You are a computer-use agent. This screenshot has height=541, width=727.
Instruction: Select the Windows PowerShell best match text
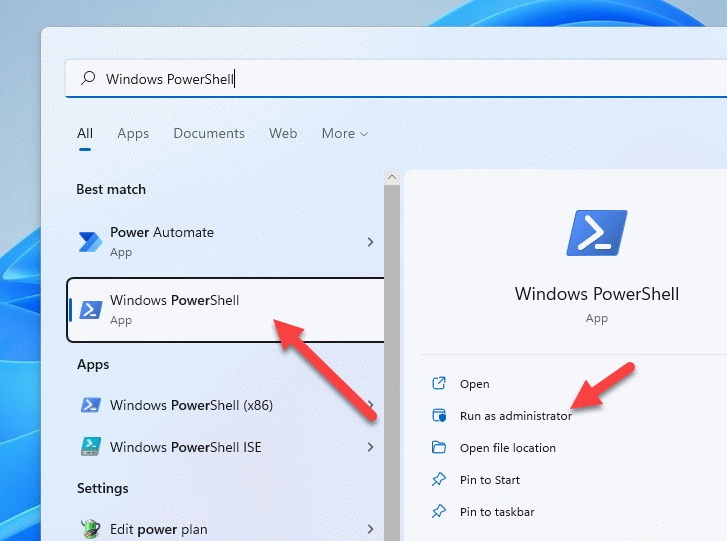(174, 300)
